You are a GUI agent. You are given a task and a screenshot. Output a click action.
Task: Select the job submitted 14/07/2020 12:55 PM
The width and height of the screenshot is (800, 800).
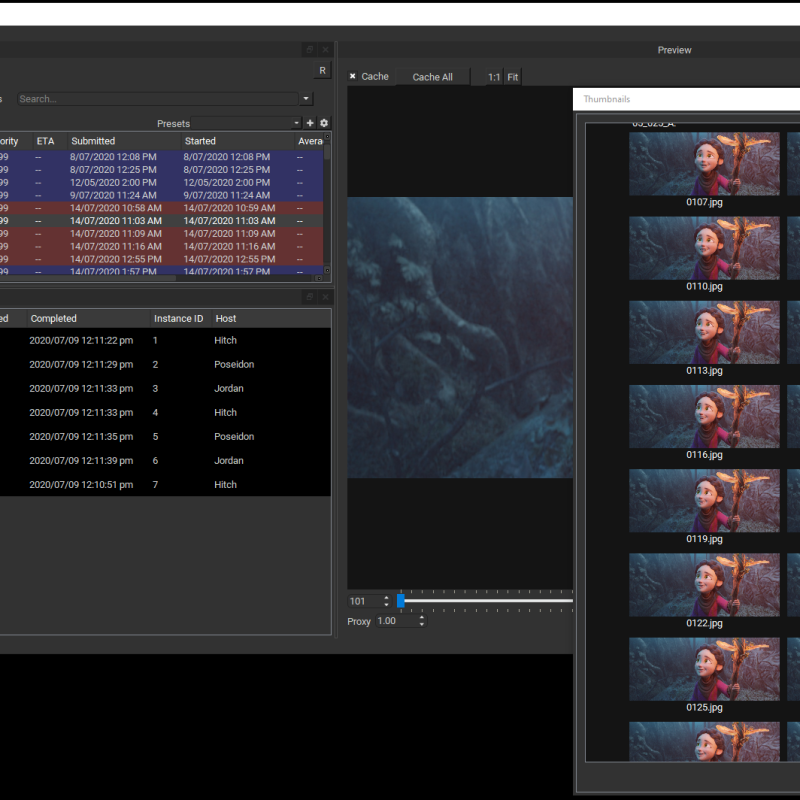161,259
